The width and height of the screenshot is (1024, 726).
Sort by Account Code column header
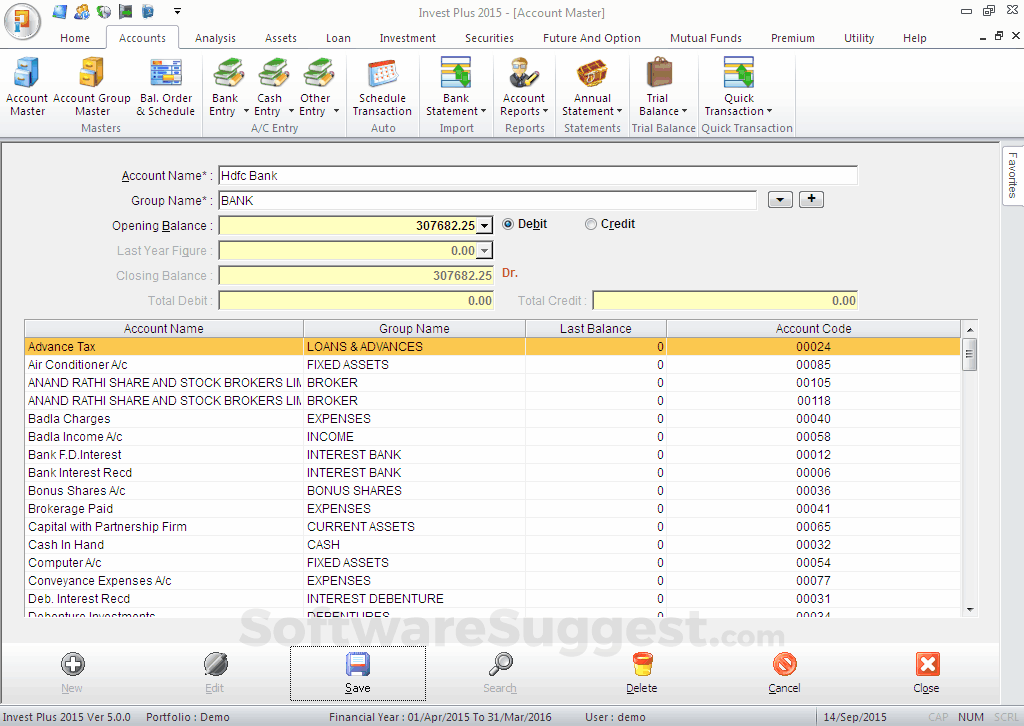click(x=814, y=328)
